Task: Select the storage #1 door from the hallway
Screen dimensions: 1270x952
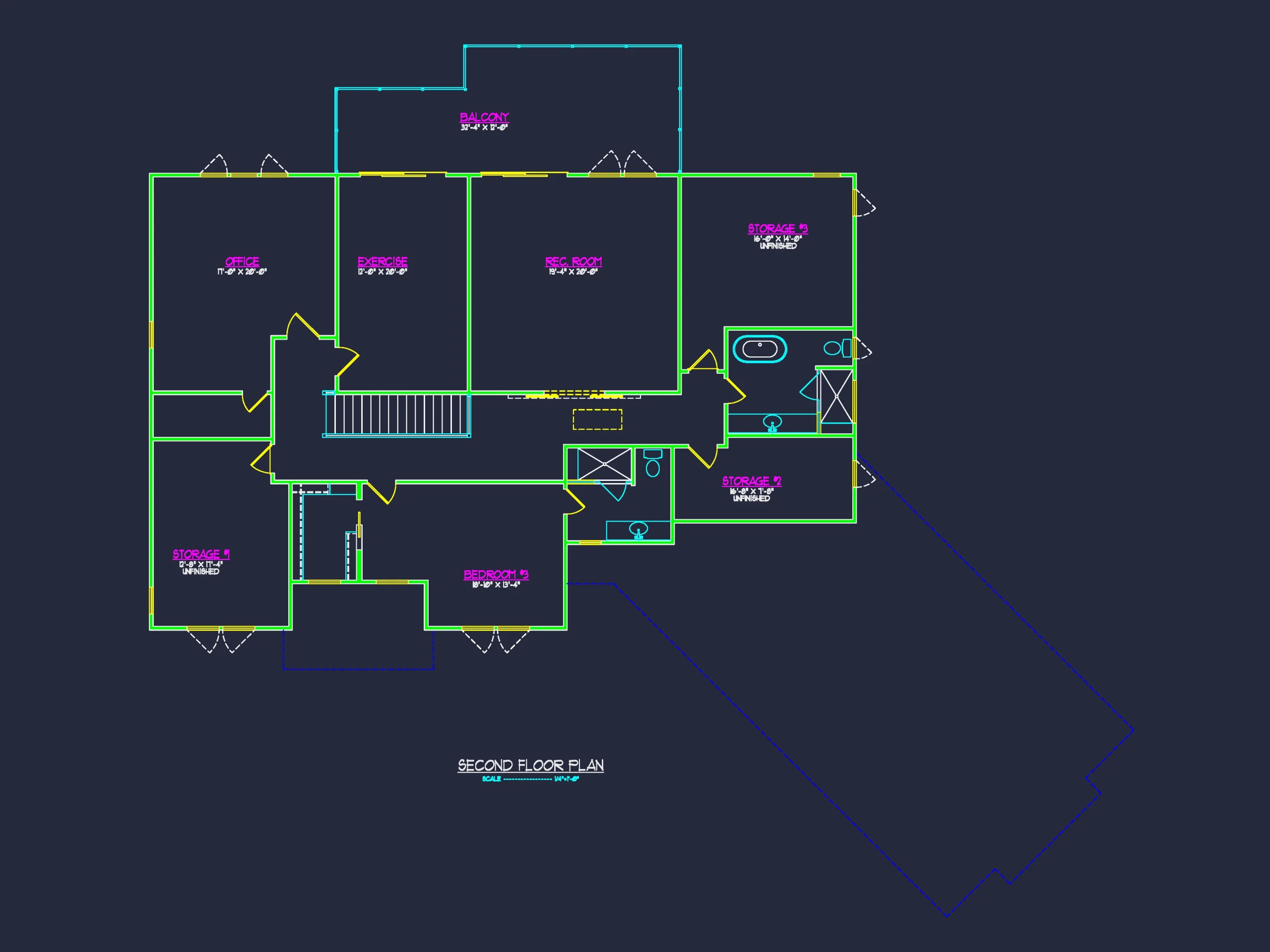Action: pyautogui.click(x=261, y=460)
